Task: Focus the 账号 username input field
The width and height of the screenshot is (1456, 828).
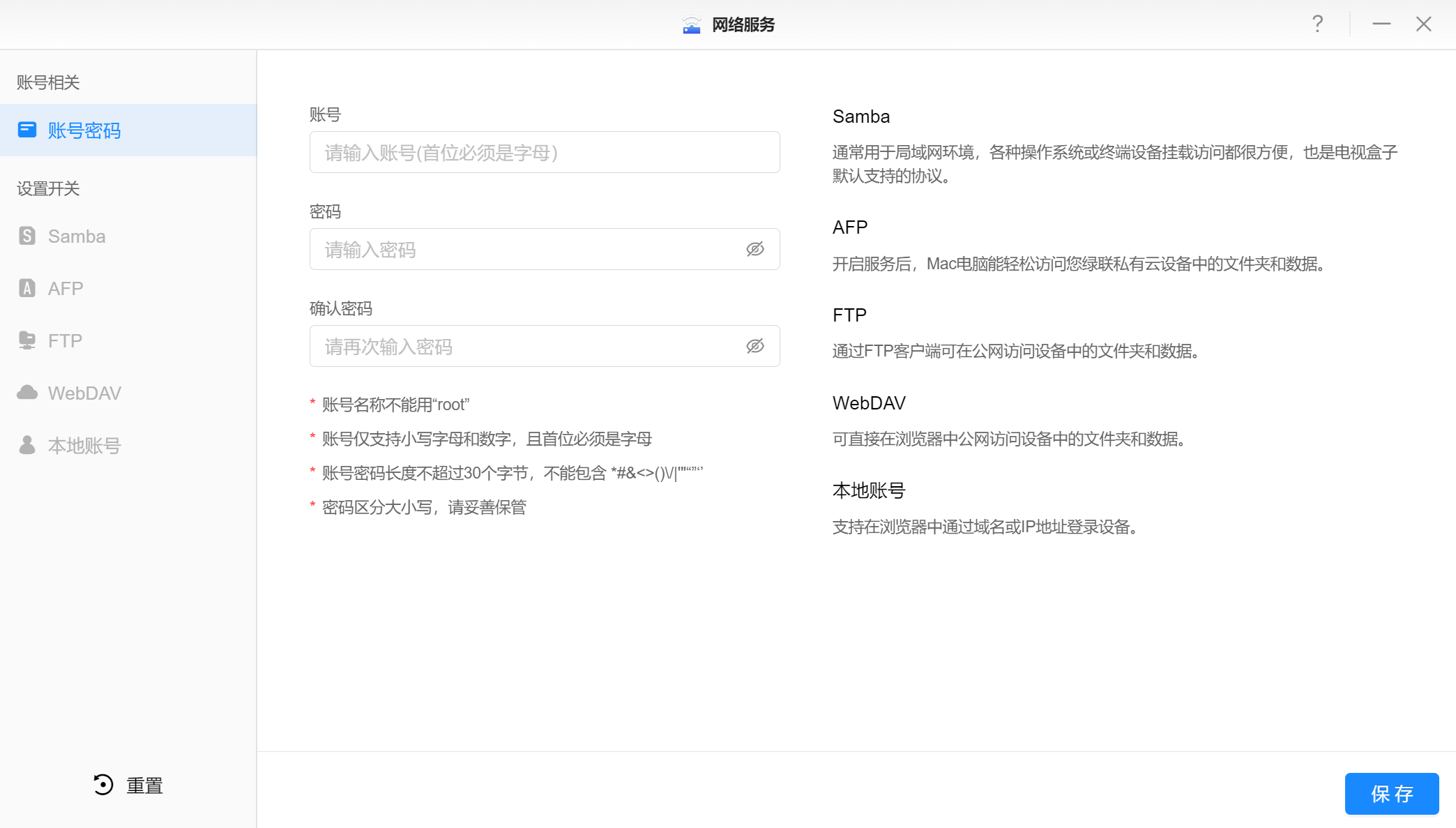Action: point(544,152)
